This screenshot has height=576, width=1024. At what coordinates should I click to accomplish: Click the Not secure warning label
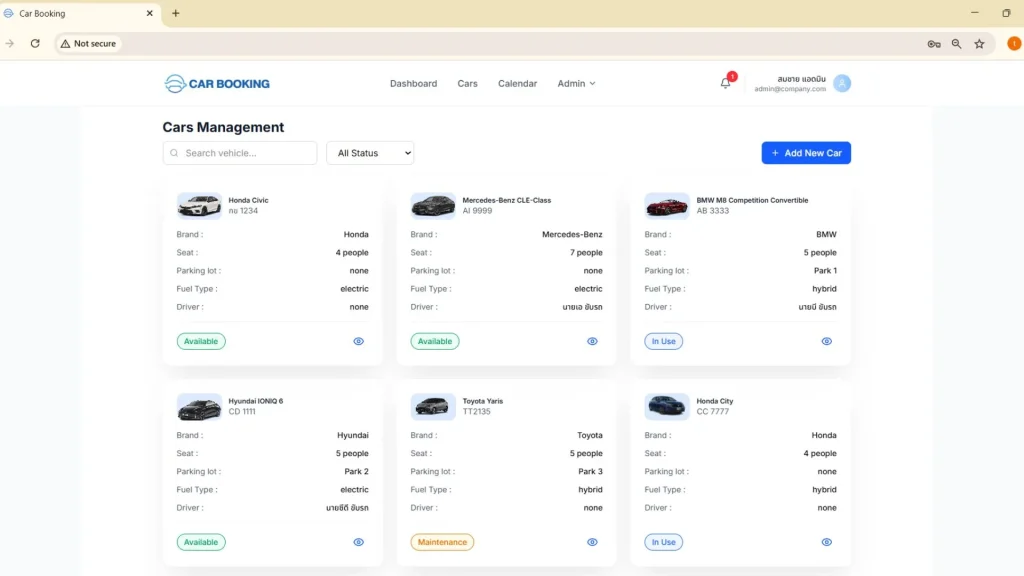88,43
